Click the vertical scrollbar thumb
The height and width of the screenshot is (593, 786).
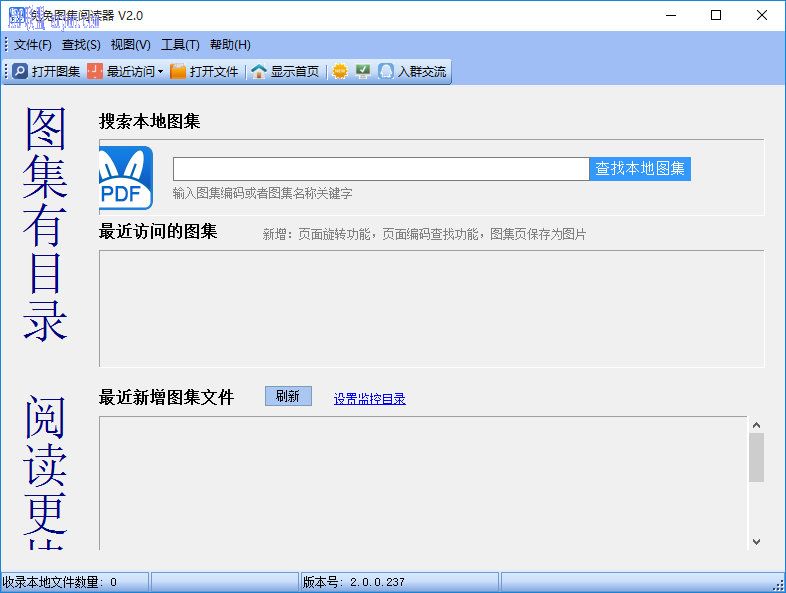point(756,458)
